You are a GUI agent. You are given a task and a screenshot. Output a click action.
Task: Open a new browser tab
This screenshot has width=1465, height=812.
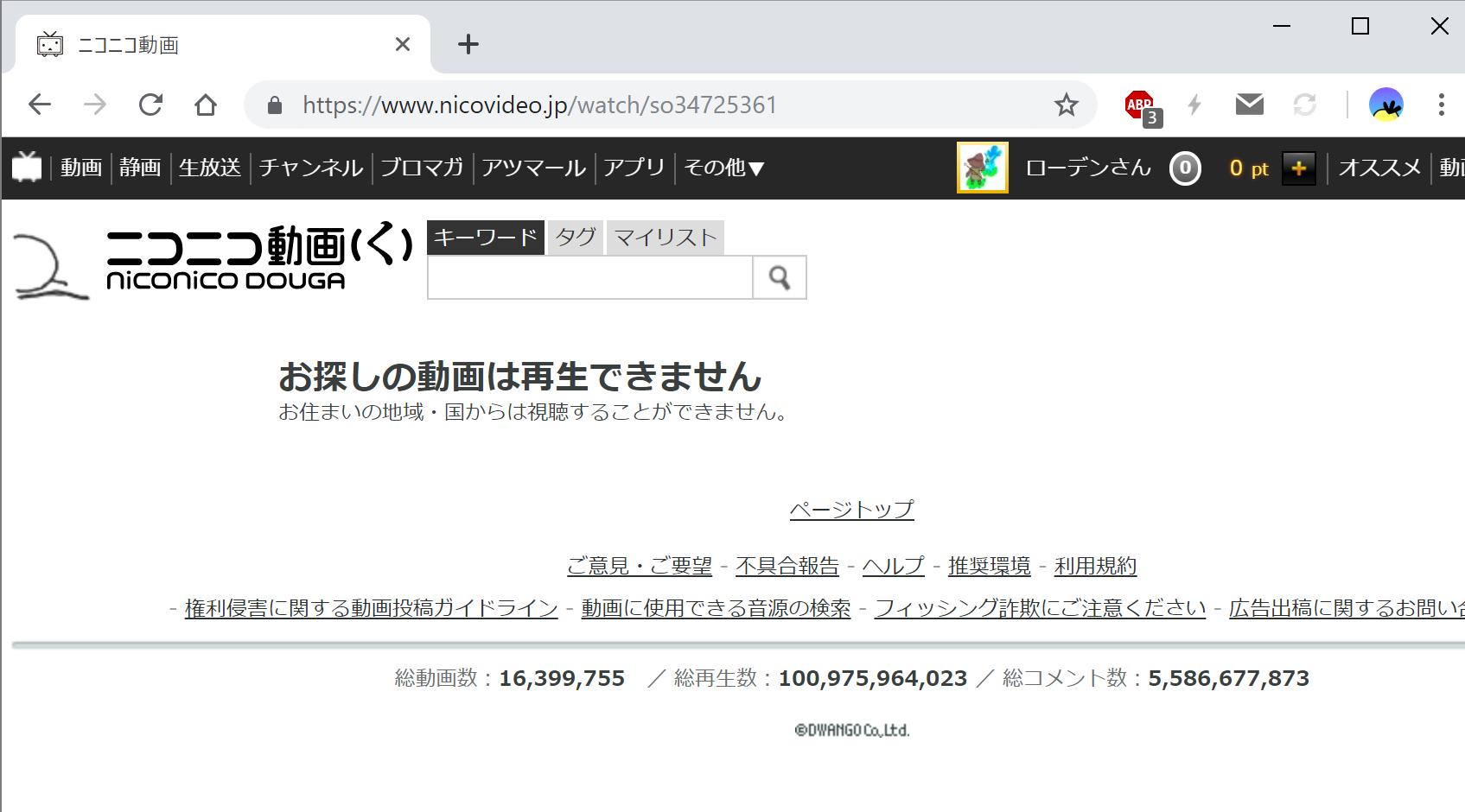click(x=468, y=44)
